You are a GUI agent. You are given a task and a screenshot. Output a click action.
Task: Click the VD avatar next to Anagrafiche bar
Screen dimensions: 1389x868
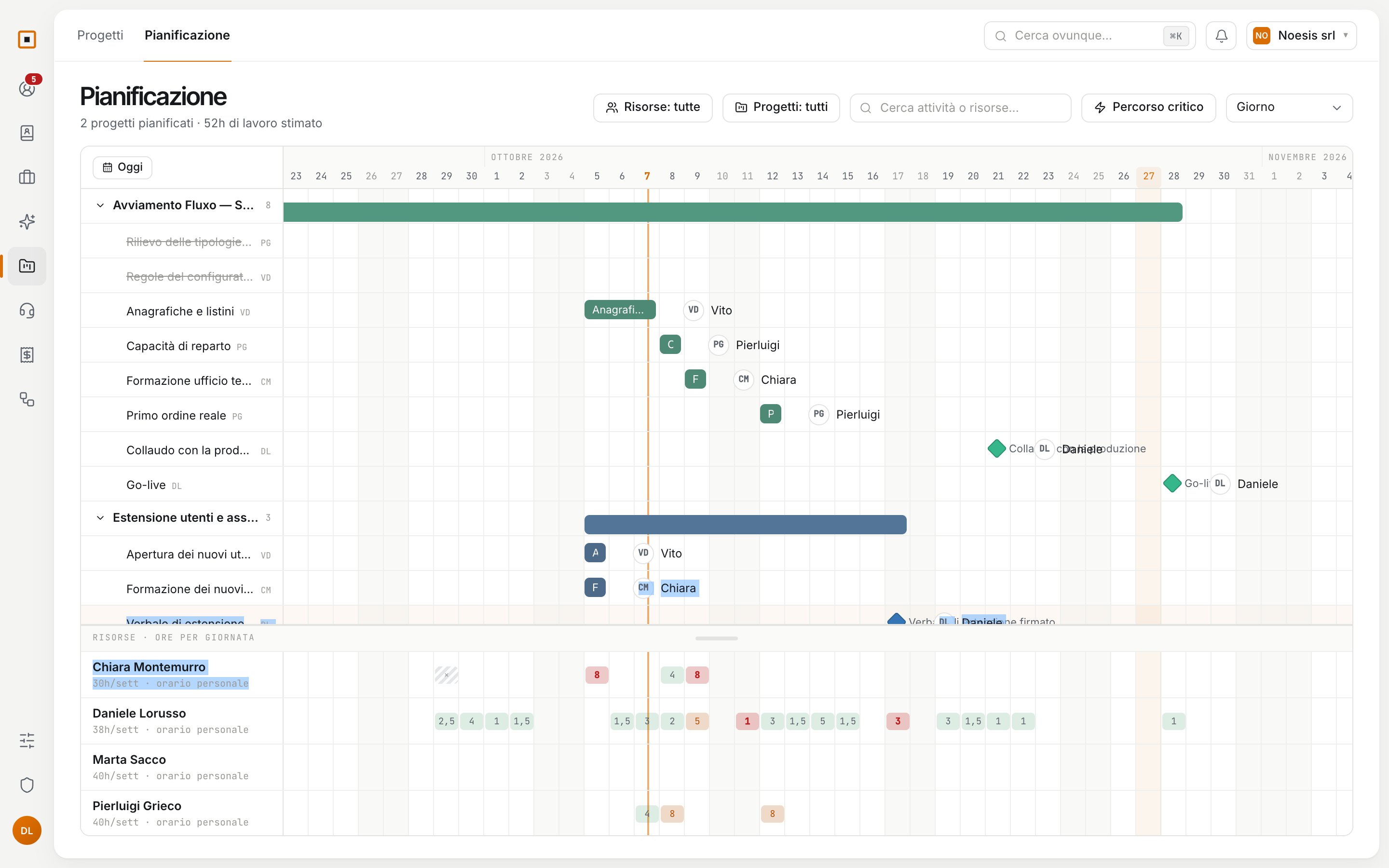[694, 310]
